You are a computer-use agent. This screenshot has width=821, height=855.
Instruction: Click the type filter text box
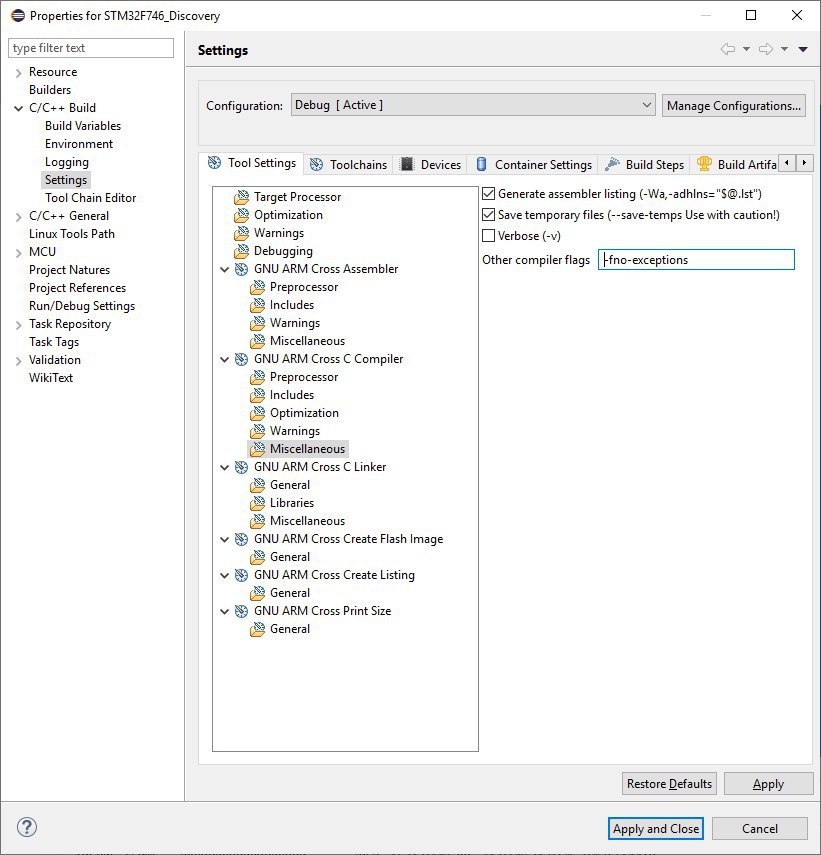(x=91, y=48)
